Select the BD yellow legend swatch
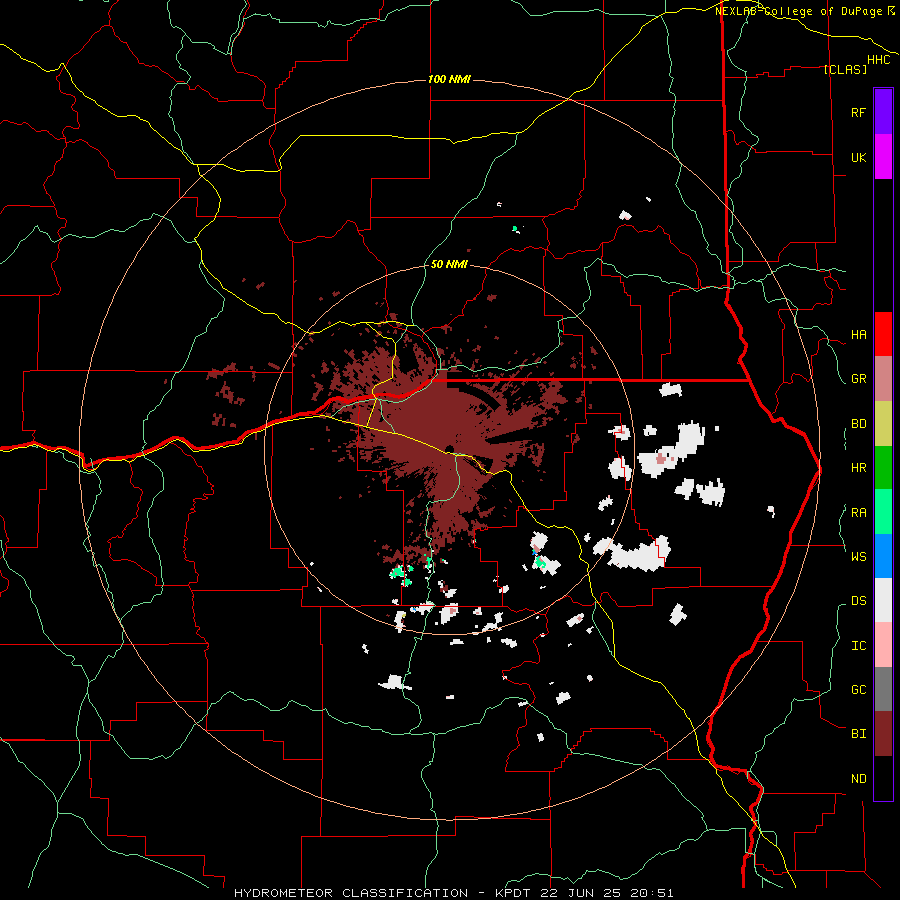Image resolution: width=900 pixels, height=900 pixels. click(x=883, y=424)
